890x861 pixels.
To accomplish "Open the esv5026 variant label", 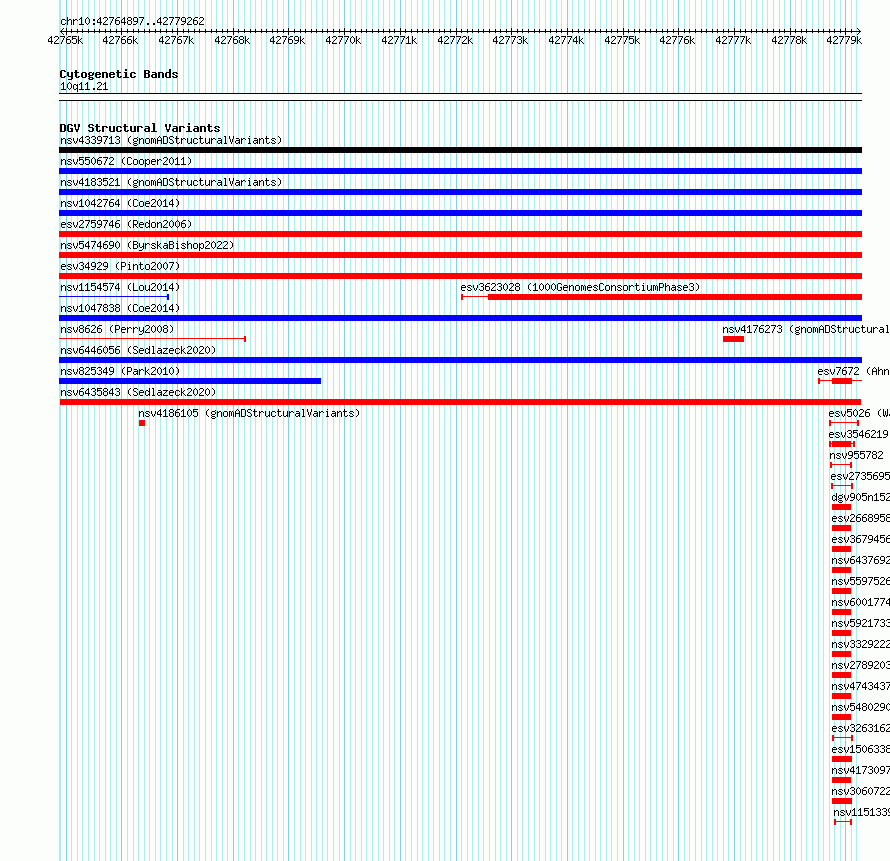I will coord(859,413).
